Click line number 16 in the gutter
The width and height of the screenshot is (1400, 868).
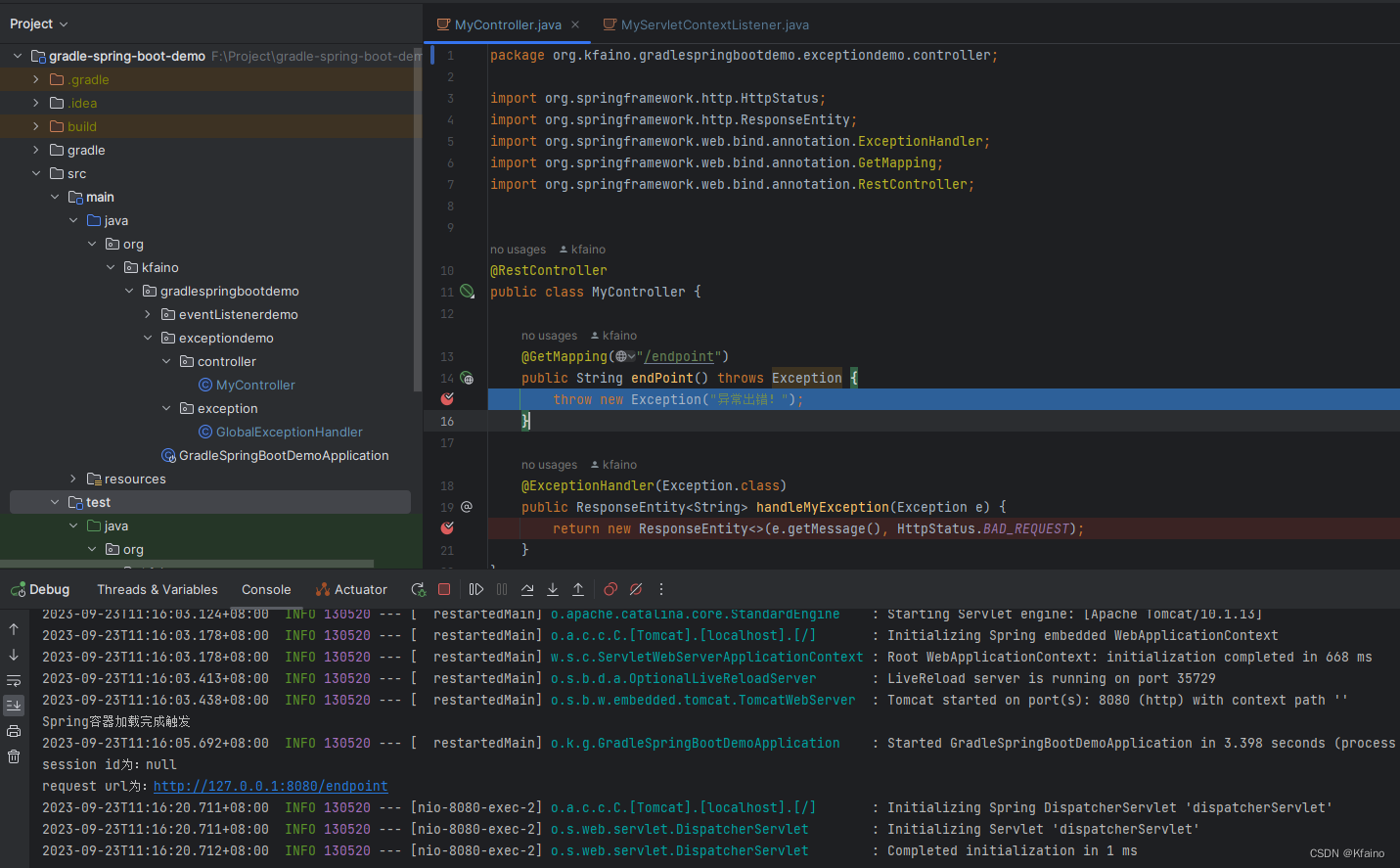tap(447, 421)
